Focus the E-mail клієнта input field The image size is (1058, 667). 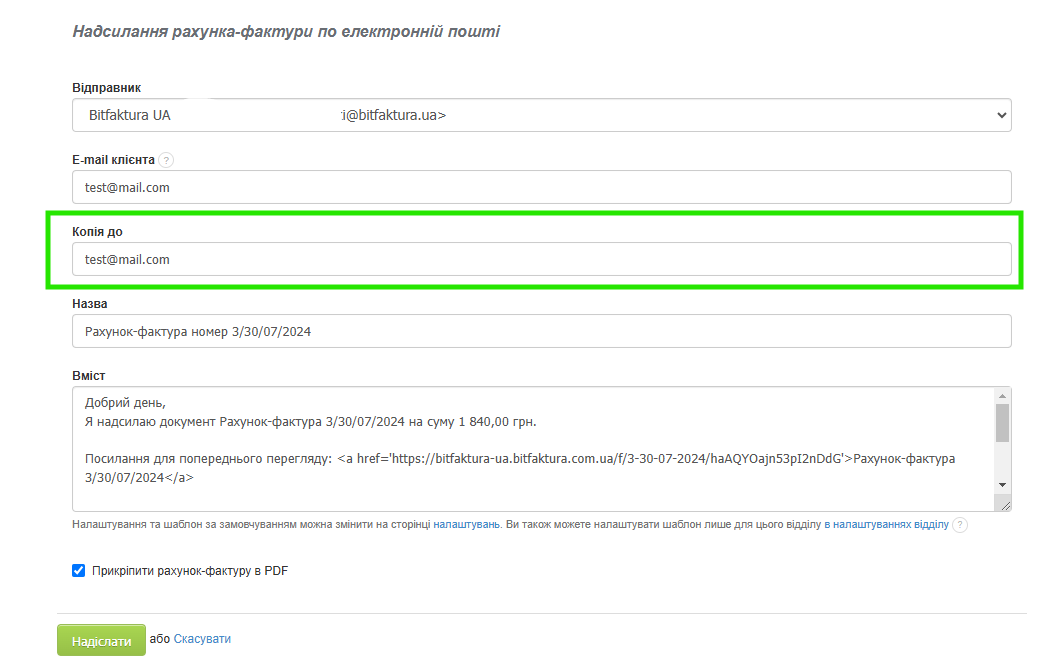[x=541, y=187]
